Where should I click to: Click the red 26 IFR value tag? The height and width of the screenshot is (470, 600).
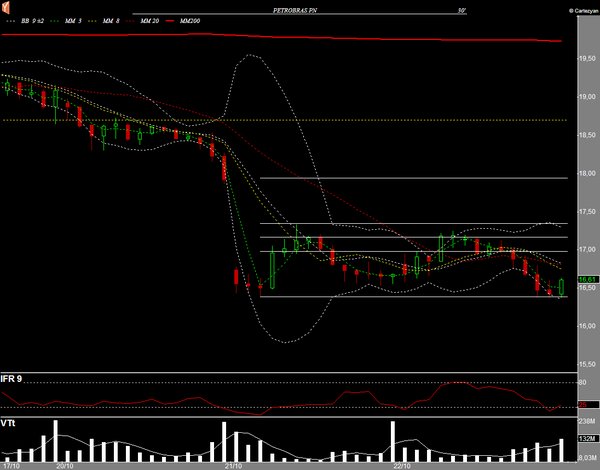pos(581,404)
